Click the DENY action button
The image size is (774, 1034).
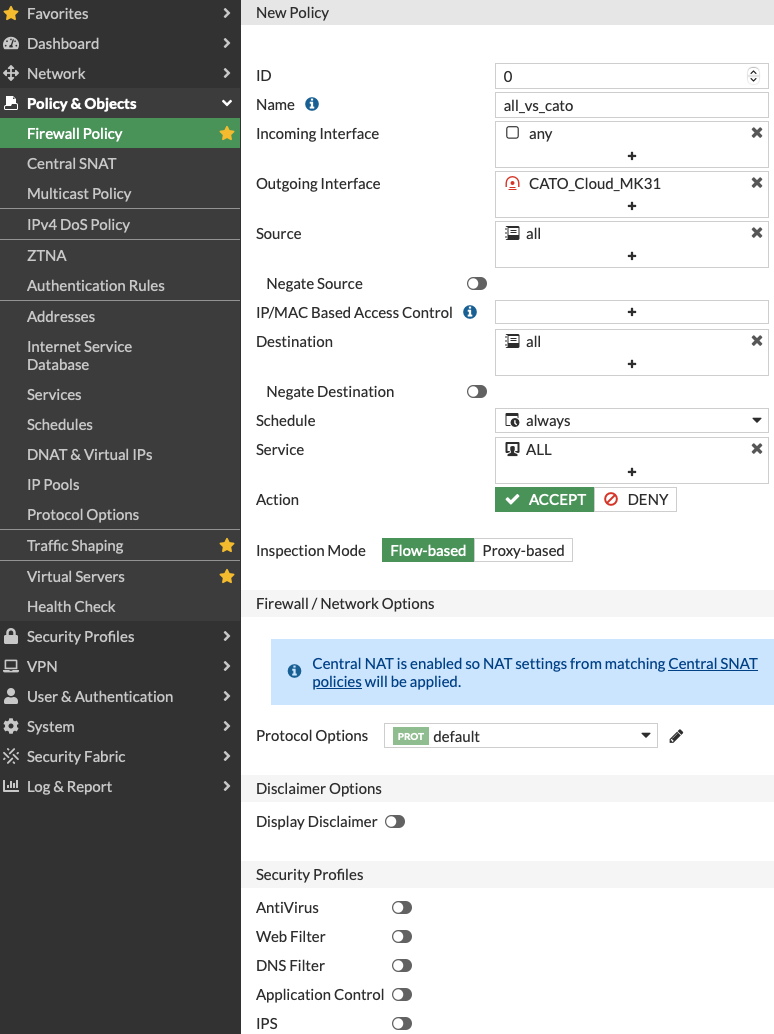[636, 499]
